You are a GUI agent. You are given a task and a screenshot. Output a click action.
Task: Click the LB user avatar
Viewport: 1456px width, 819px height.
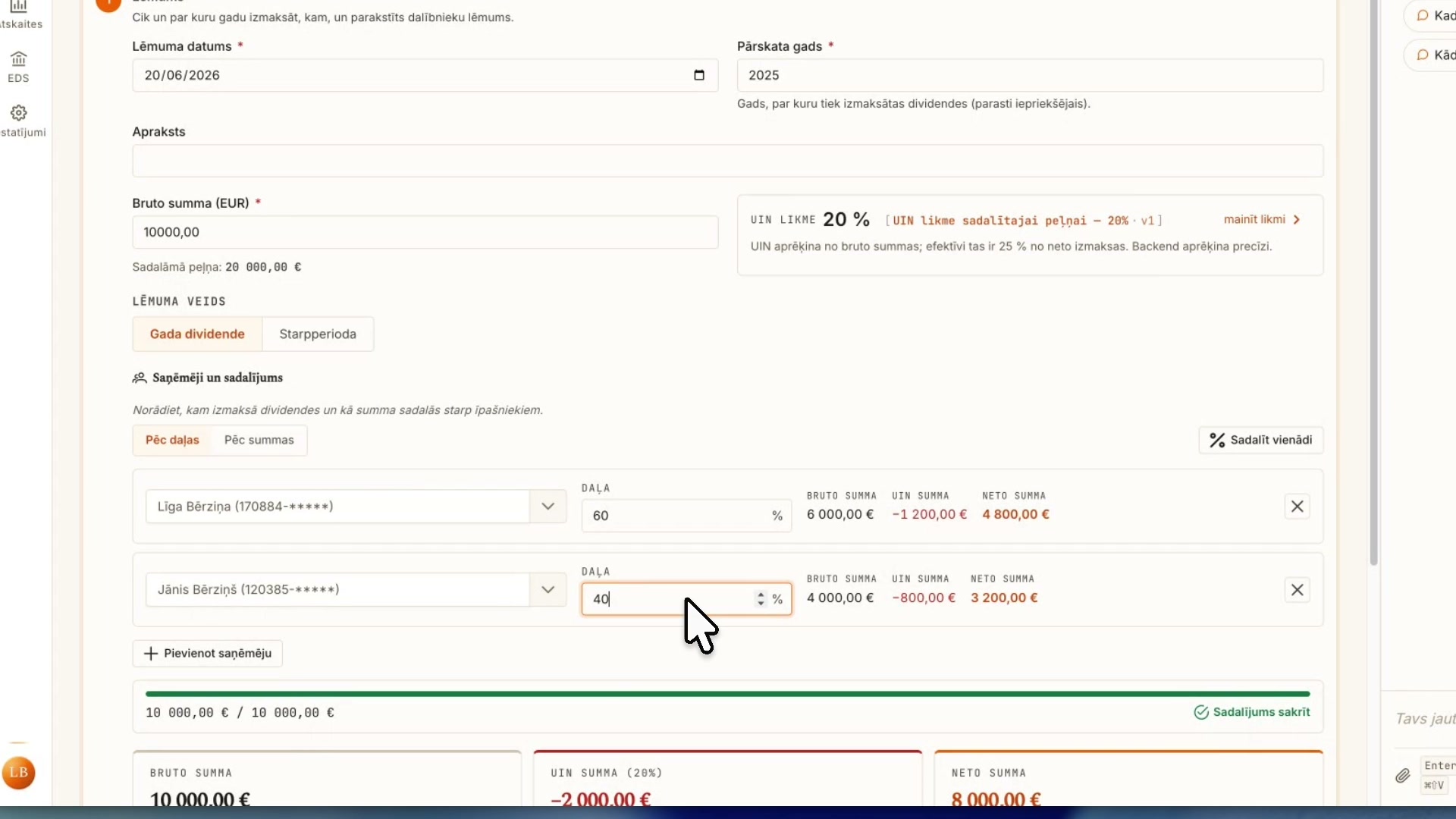point(18,773)
